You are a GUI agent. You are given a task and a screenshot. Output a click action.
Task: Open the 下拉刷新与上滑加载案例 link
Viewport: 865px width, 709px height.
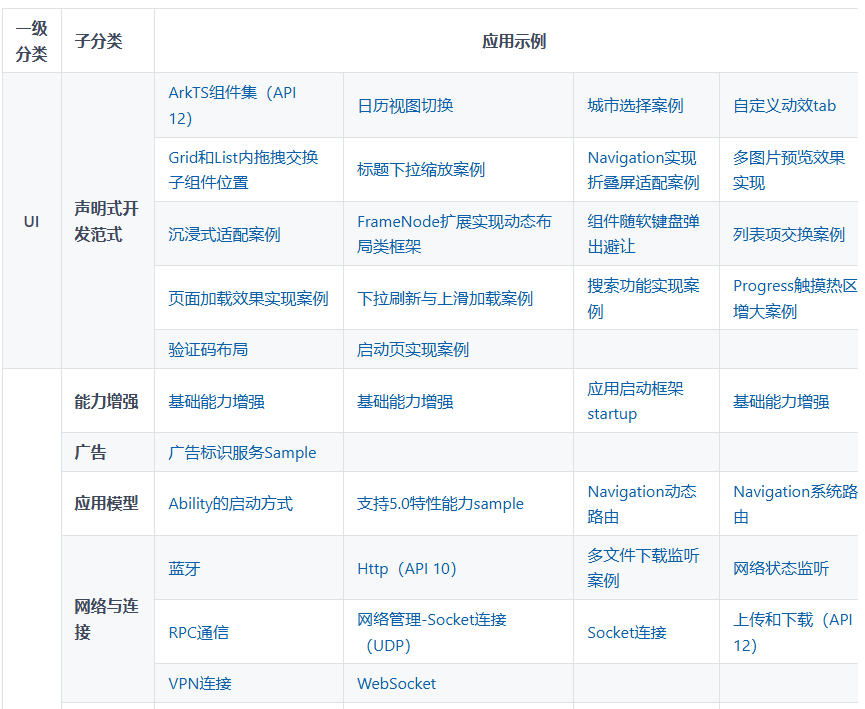tap(445, 298)
